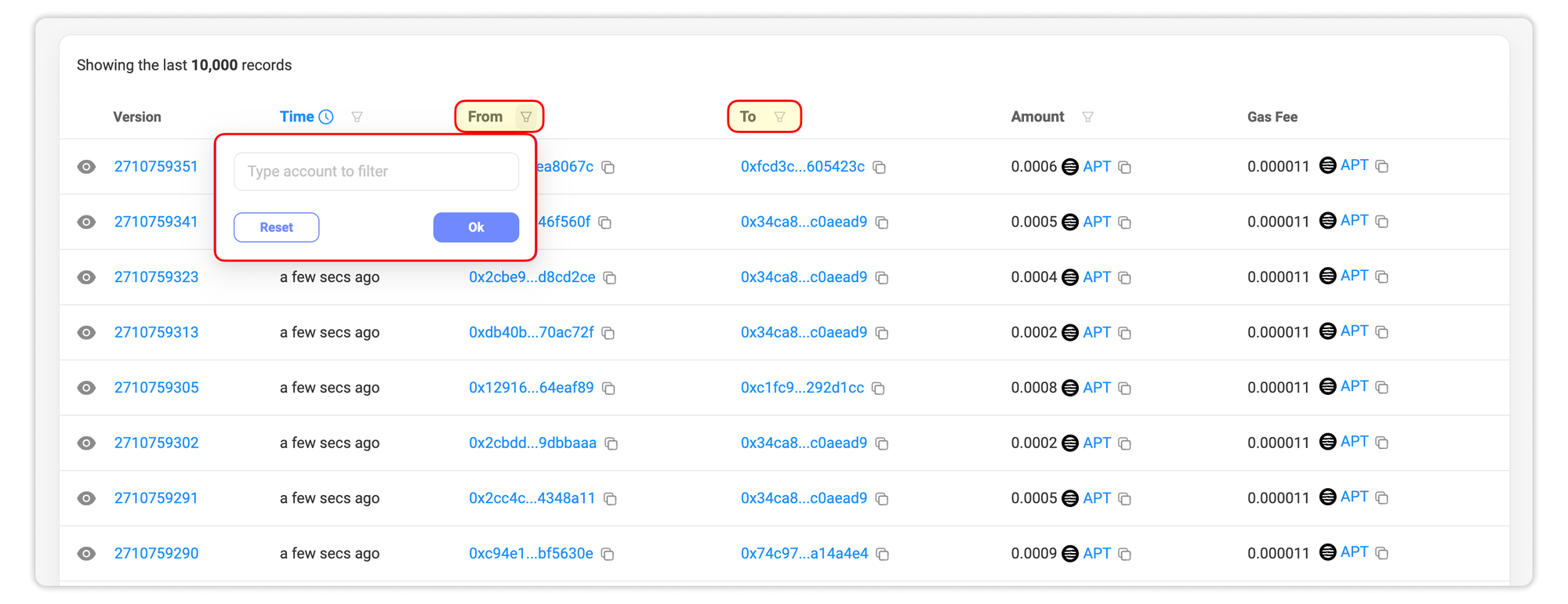Click the From column filter funnel
Viewport: 1568px width, 604px height.
point(526,117)
